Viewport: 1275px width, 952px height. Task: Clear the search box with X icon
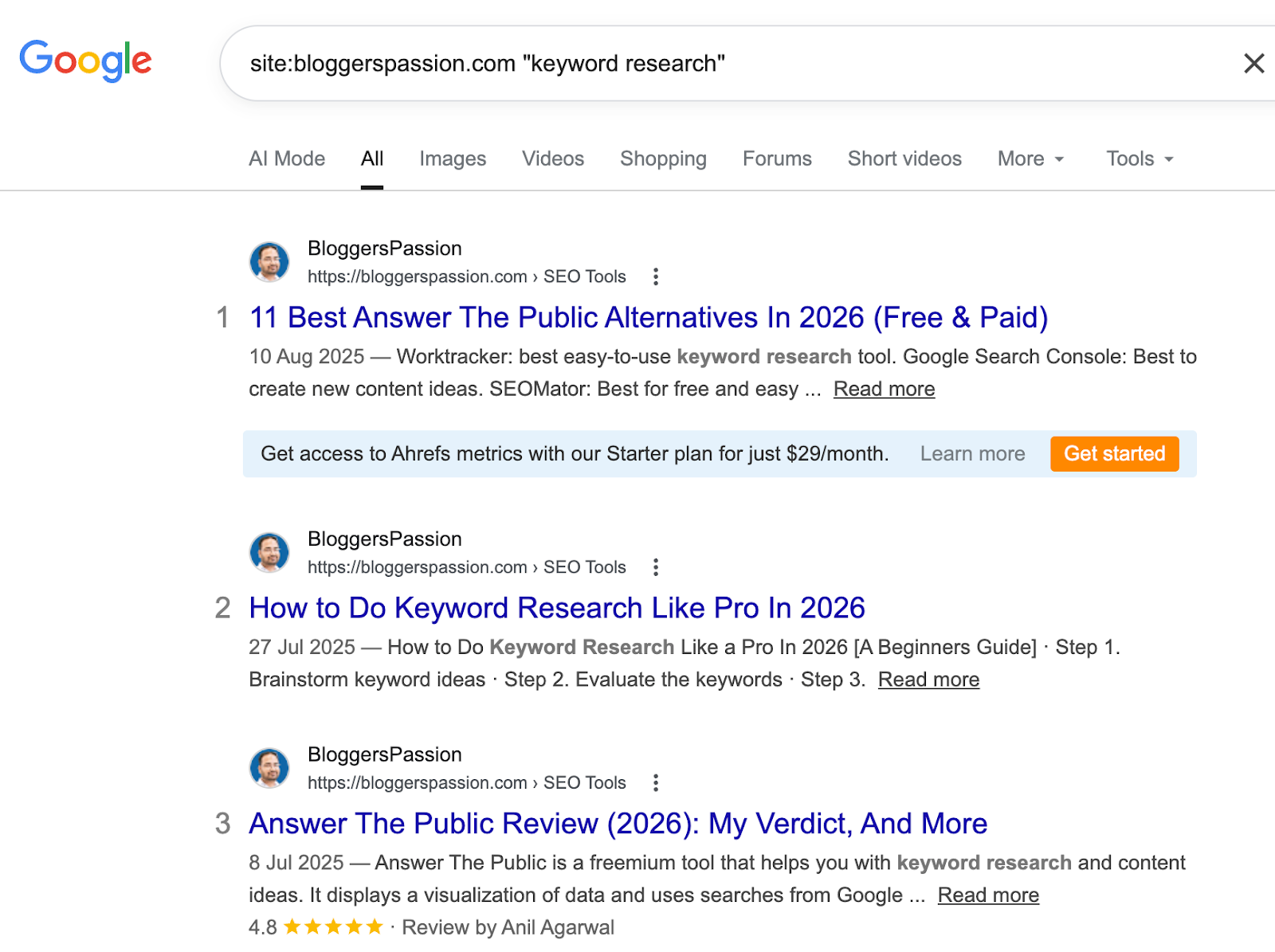click(1253, 64)
